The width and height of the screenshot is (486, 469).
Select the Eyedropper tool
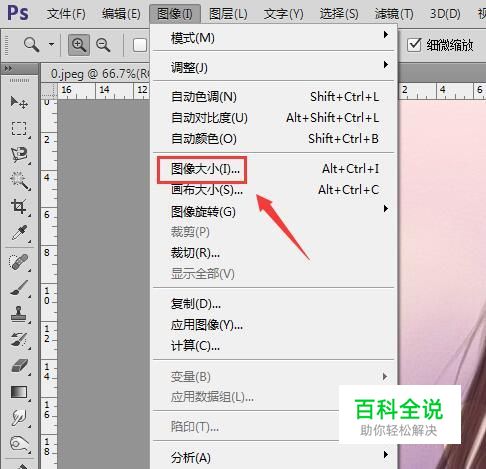pyautogui.click(x=19, y=232)
